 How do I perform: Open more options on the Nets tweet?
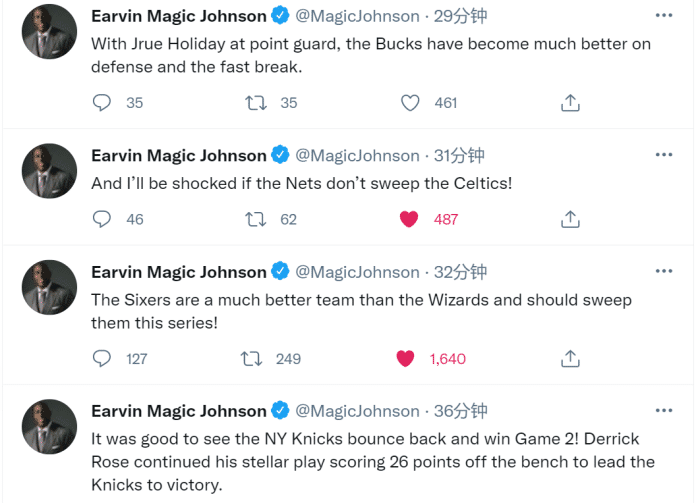point(664,155)
